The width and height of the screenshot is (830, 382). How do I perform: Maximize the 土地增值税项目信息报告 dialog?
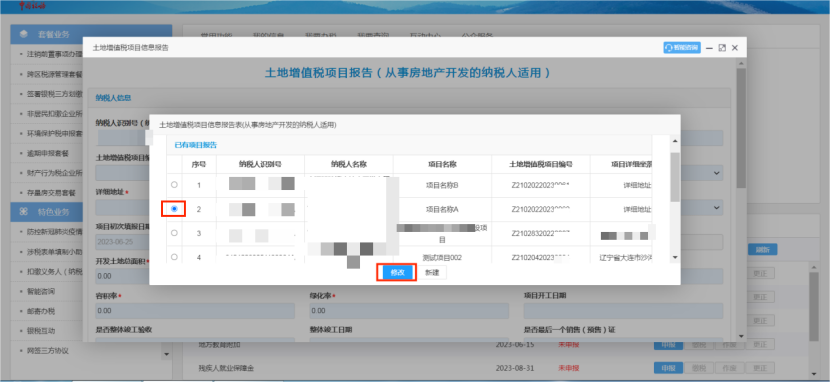(722, 48)
